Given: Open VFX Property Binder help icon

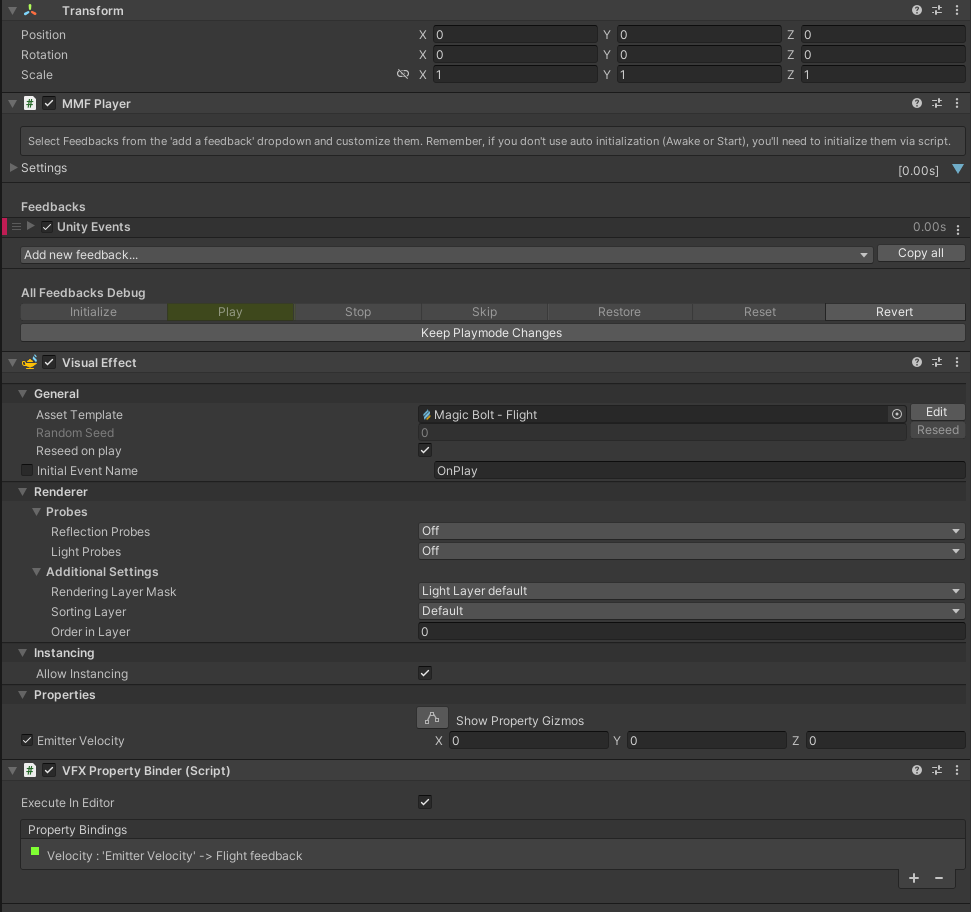Looking at the screenshot, I should 917,770.
